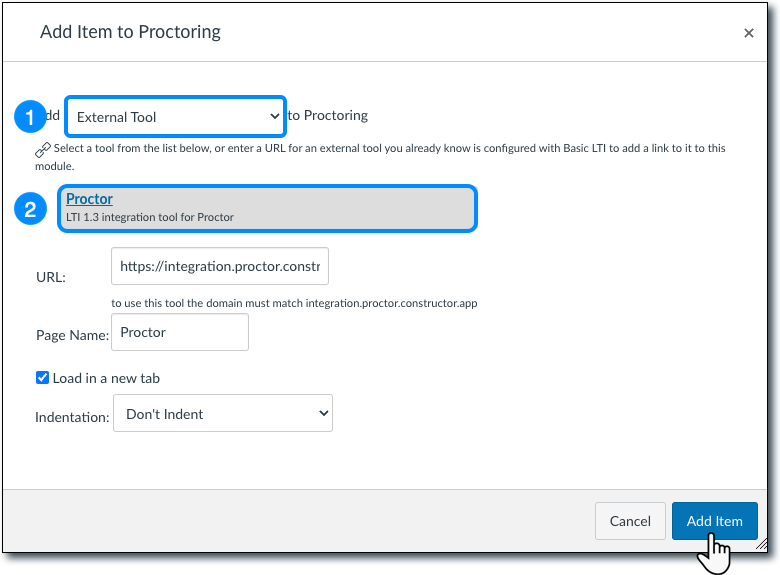Image resolution: width=780 pixels, height=575 pixels.
Task: Click the "URL:" field label
Action: (x=50, y=276)
